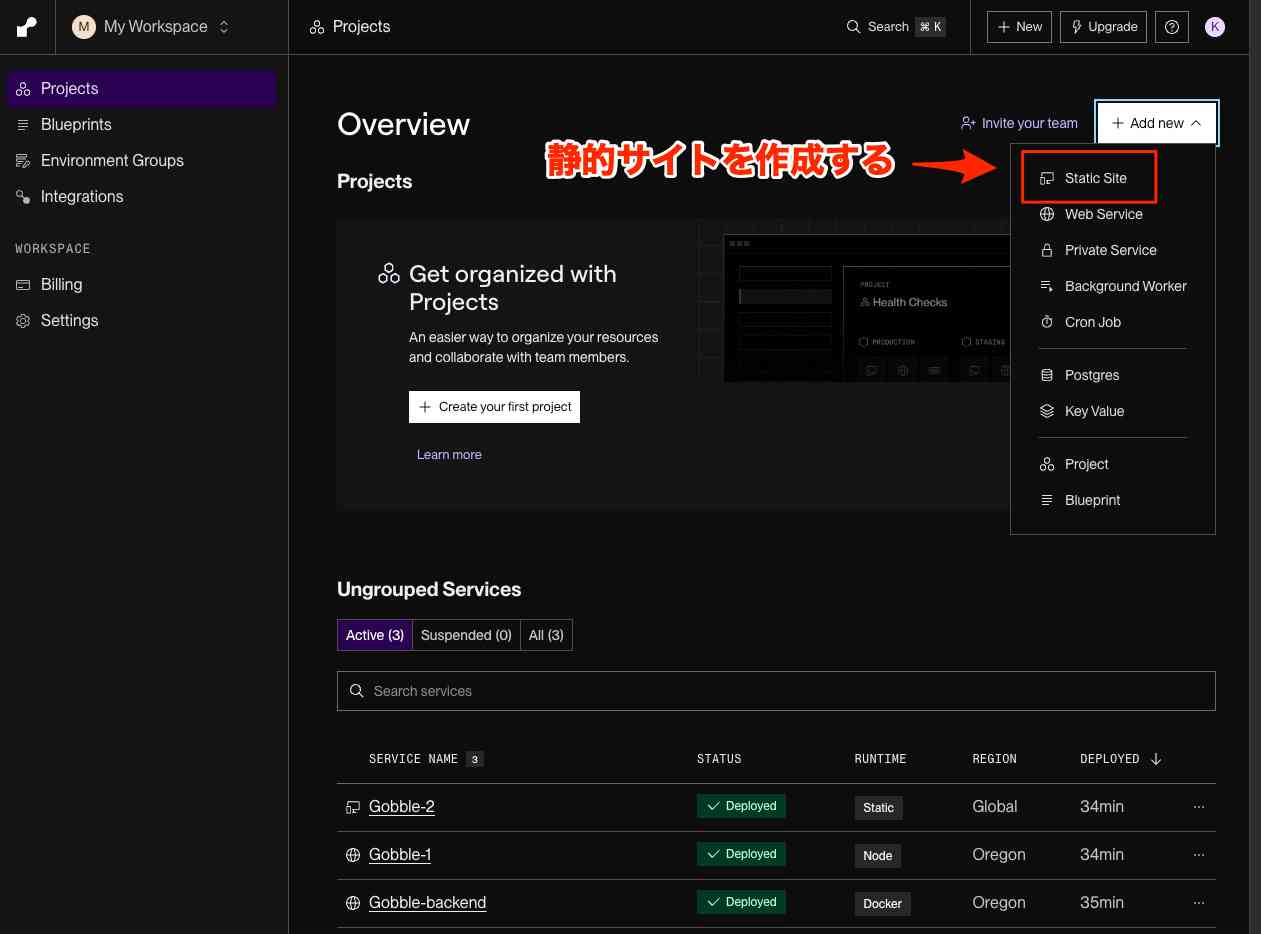
Task: Click the Search services input field
Action: coord(776,691)
